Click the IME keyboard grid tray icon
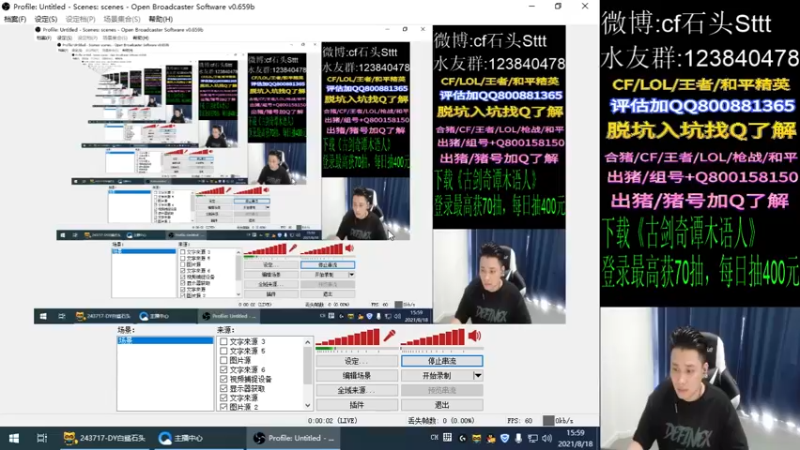 [447, 438]
